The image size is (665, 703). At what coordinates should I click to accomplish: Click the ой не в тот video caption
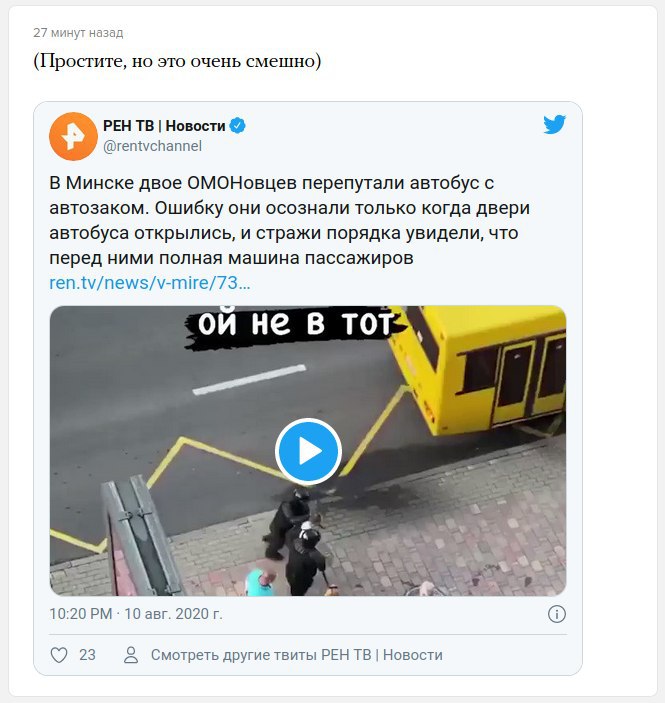pos(296,324)
